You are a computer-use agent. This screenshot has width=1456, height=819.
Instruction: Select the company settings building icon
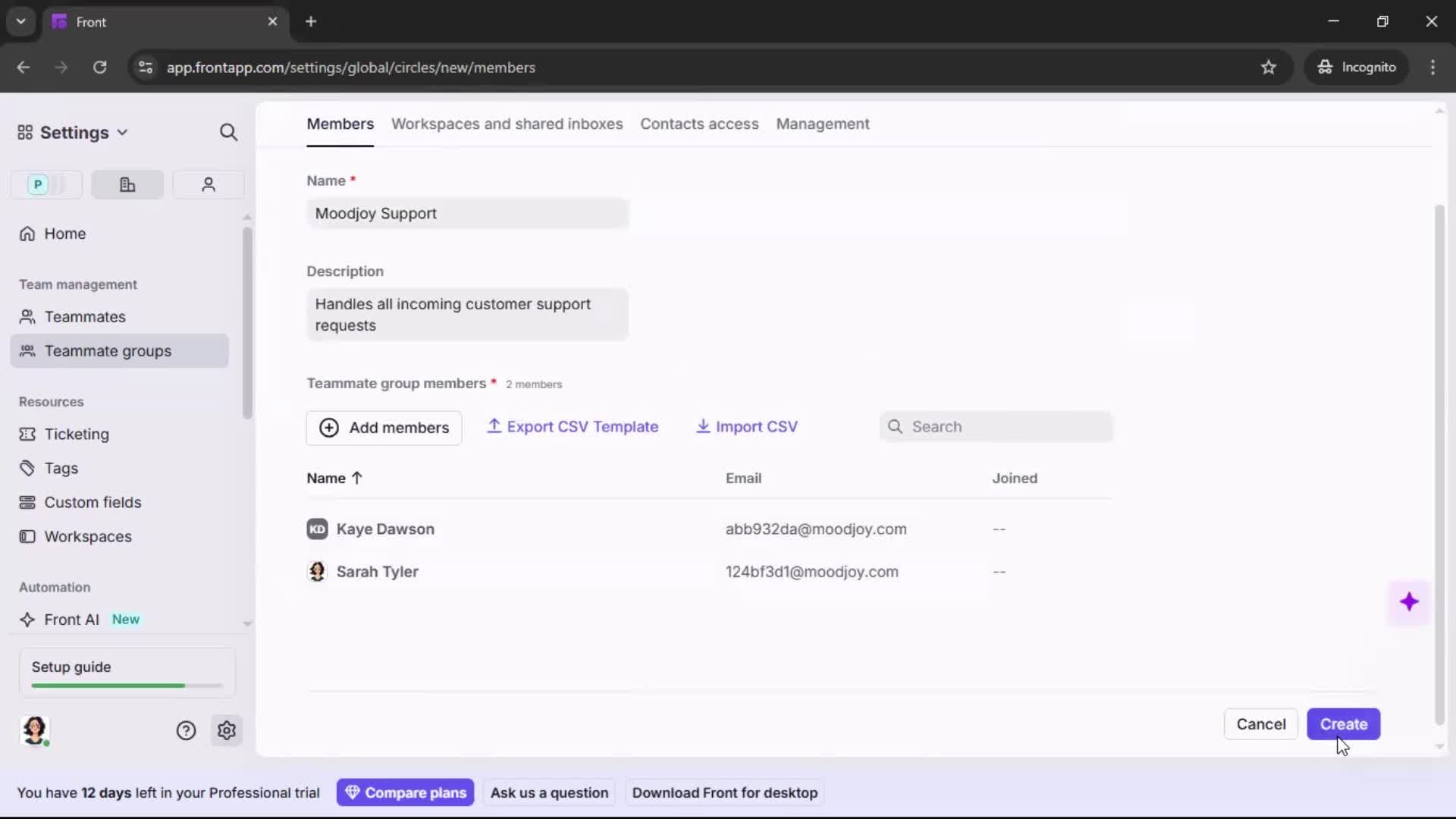click(127, 184)
